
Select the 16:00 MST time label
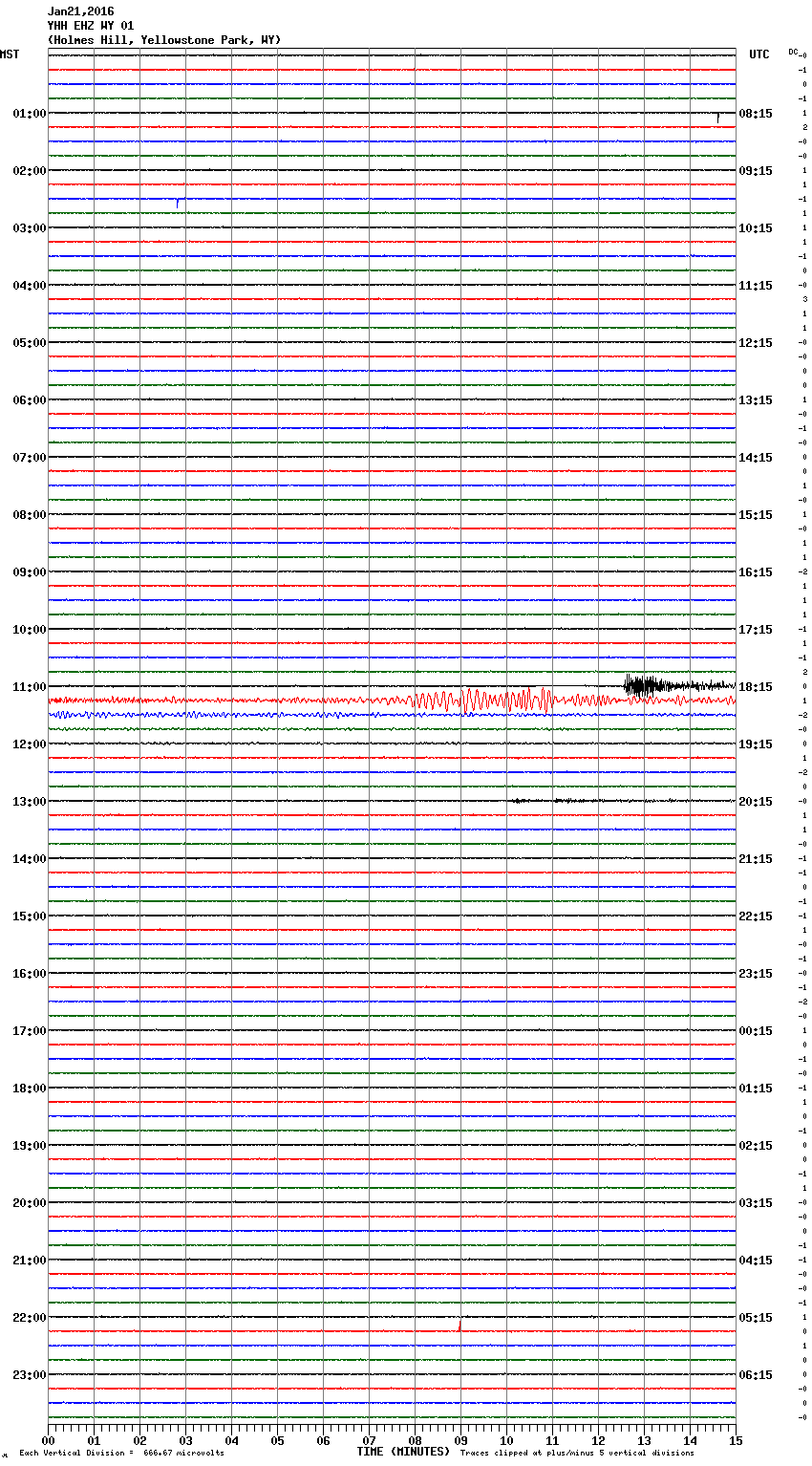point(30,974)
